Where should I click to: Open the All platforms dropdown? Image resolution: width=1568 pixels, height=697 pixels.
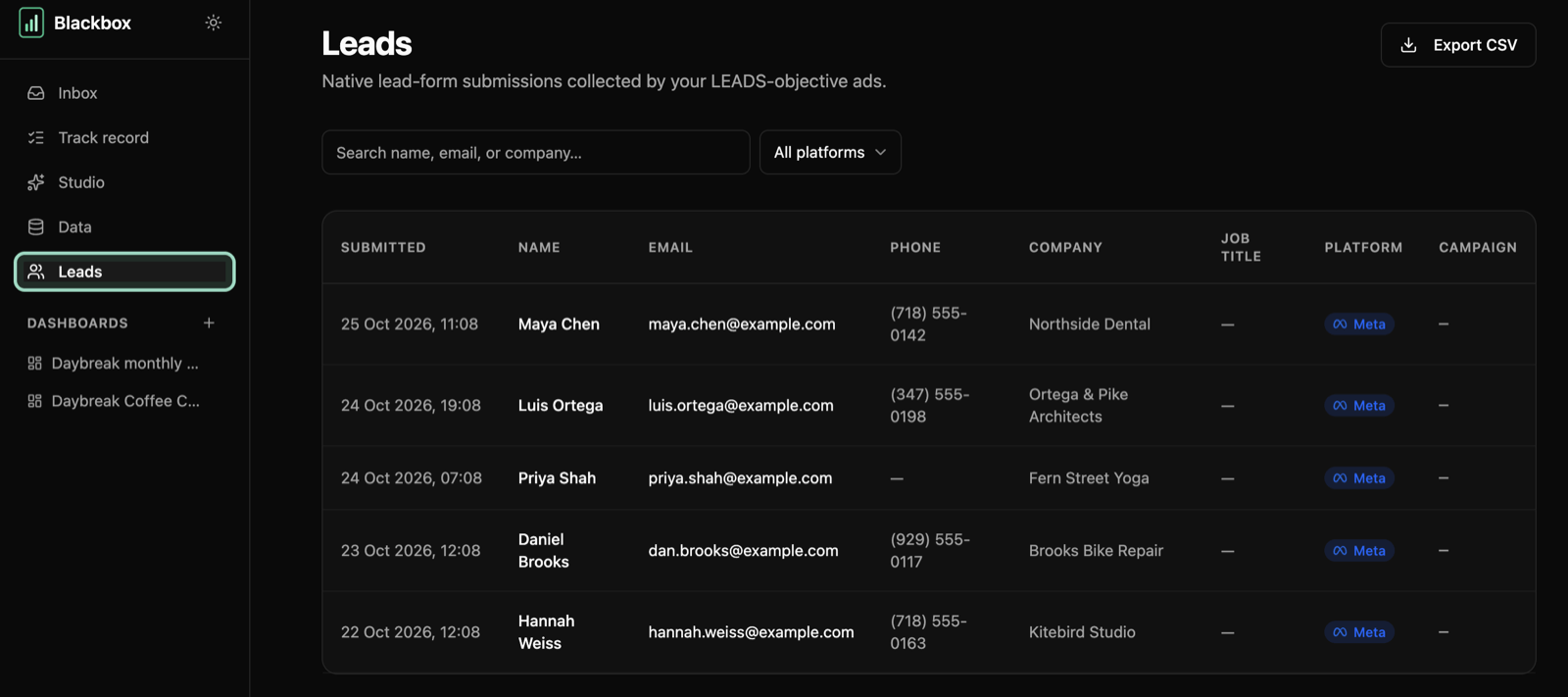click(x=830, y=152)
